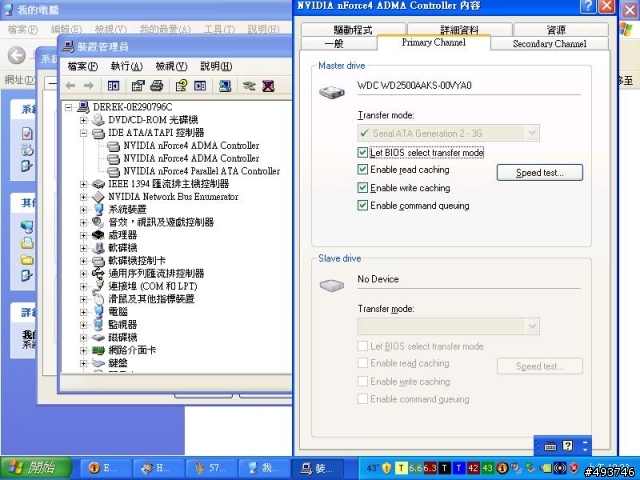Expand the 通用序列匯流排控制器 node
This screenshot has height=480, width=640.
coord(84,273)
